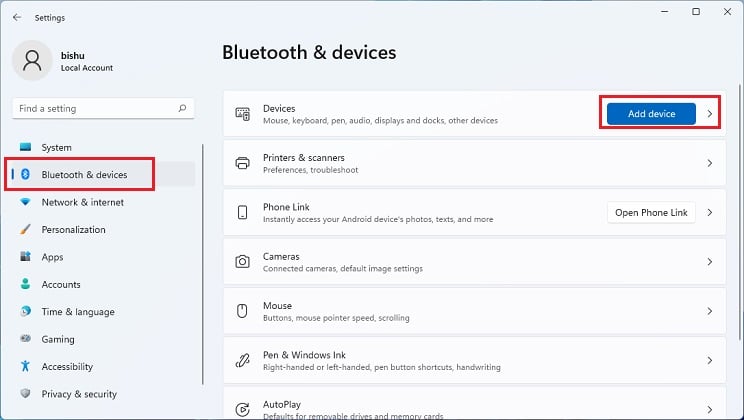Click the Bluetooth icon in sidebar
The height and width of the screenshot is (420, 744).
(x=26, y=174)
